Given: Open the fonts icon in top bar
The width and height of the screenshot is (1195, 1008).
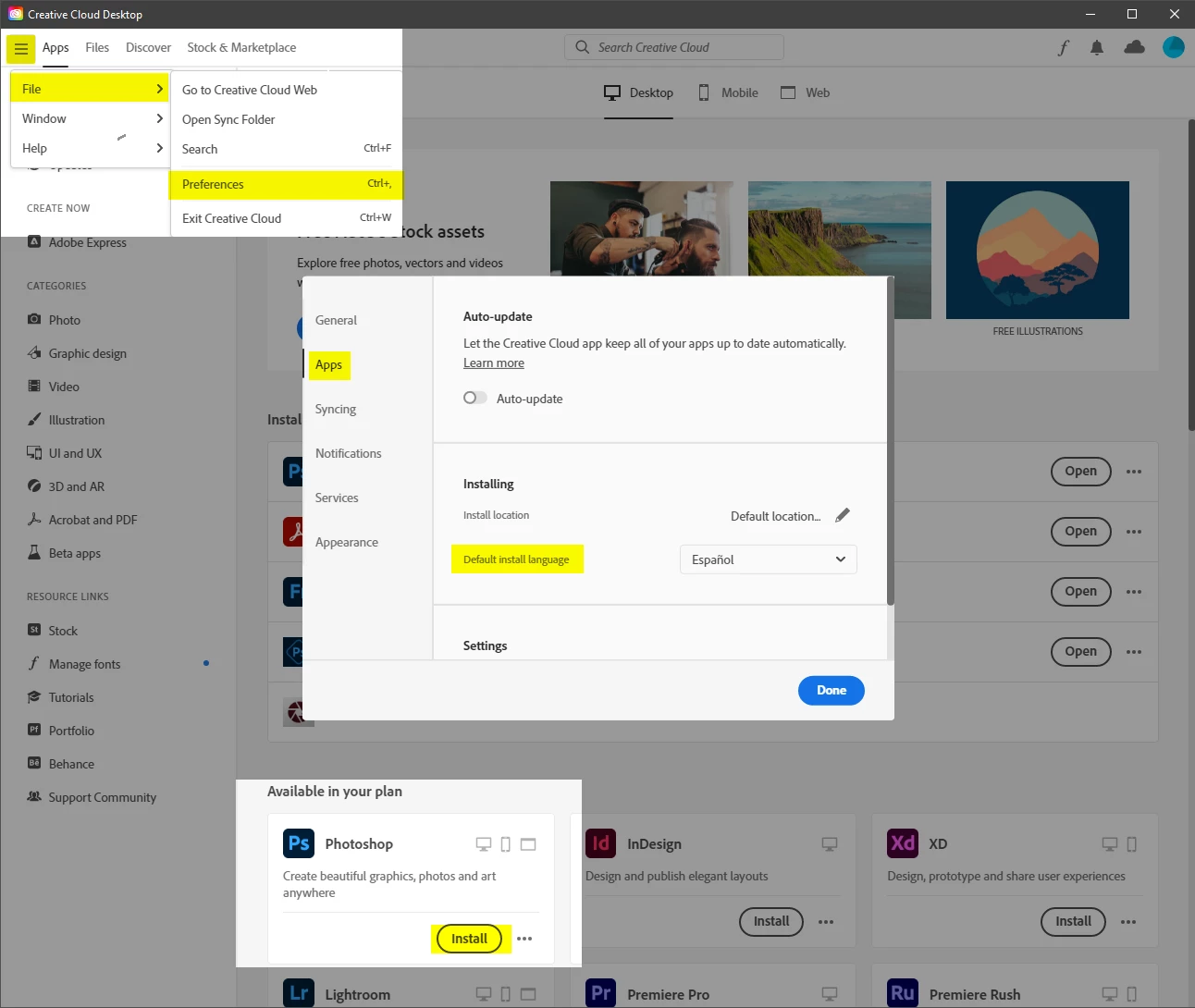Looking at the screenshot, I should tap(1064, 48).
